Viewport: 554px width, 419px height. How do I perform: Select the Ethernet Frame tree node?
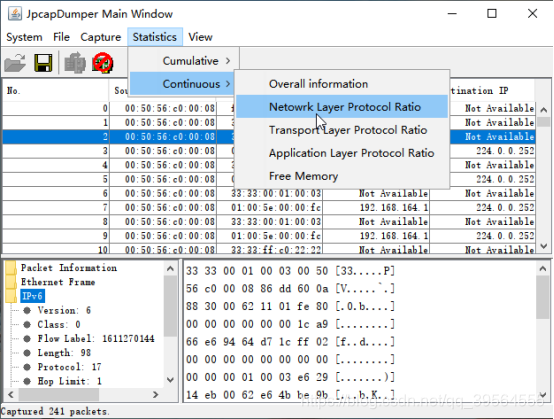[x=58, y=282]
